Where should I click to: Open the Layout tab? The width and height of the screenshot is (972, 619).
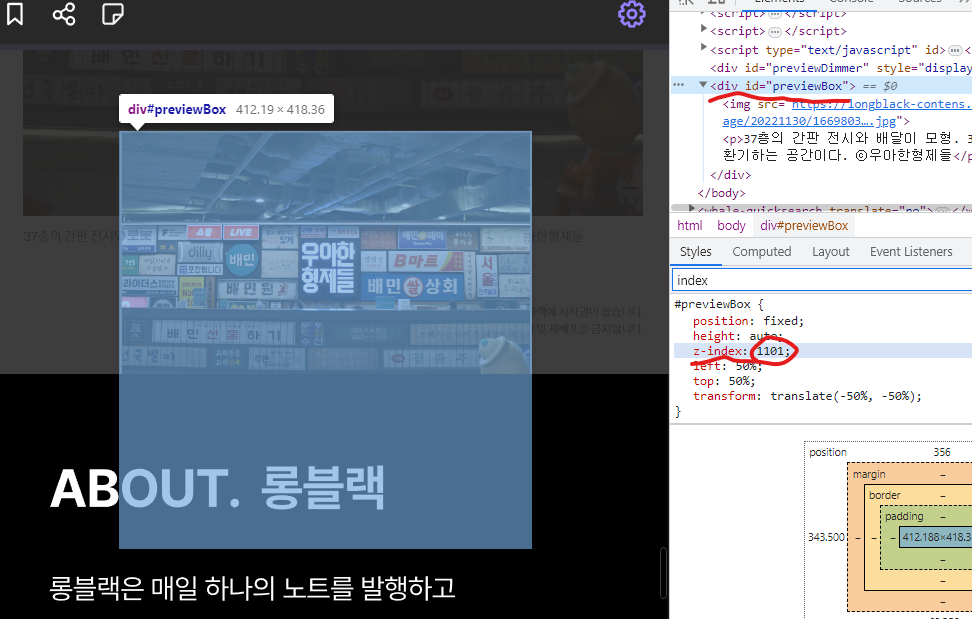(x=831, y=252)
